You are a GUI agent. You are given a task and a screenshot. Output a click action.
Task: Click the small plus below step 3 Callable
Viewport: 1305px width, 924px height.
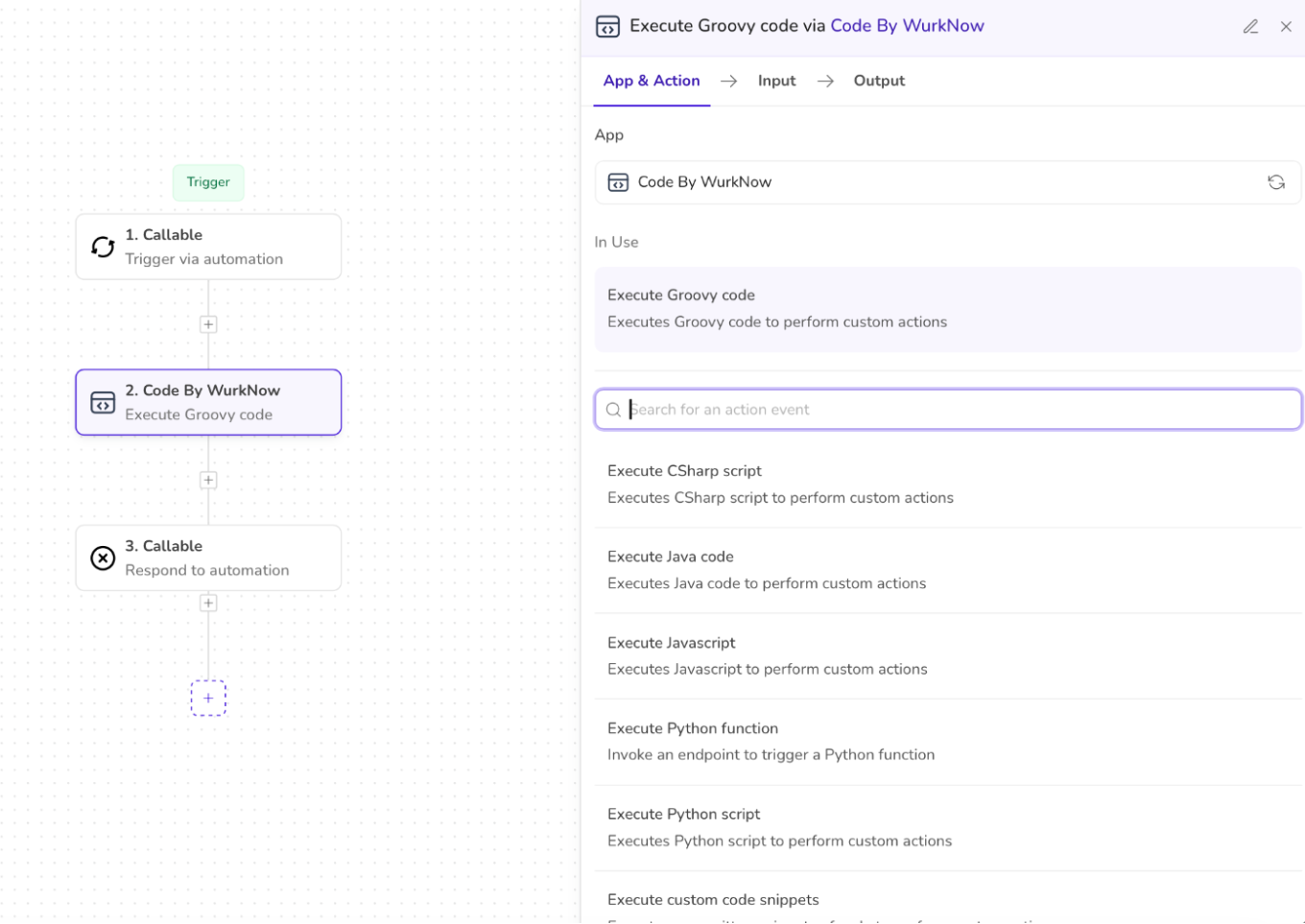point(208,603)
